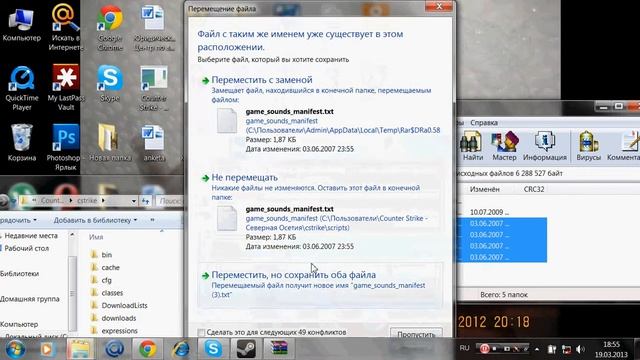Sort by Изменён column in WinRAR
The width and height of the screenshot is (640, 360).
(484, 189)
